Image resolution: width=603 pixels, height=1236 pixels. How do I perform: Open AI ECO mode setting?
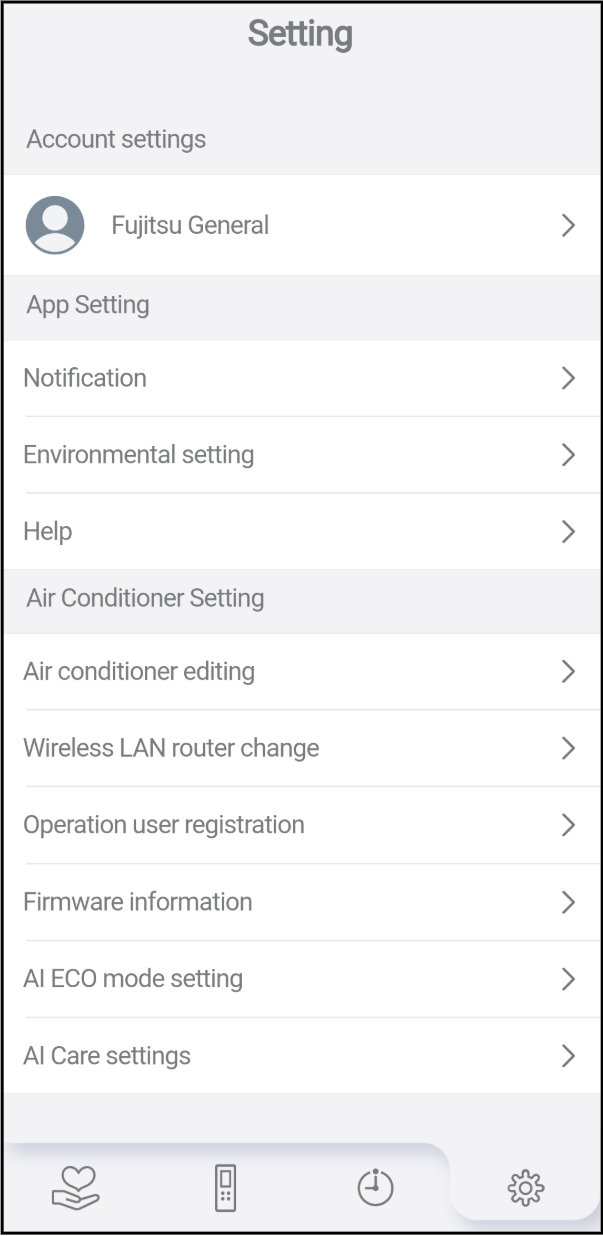(133, 979)
